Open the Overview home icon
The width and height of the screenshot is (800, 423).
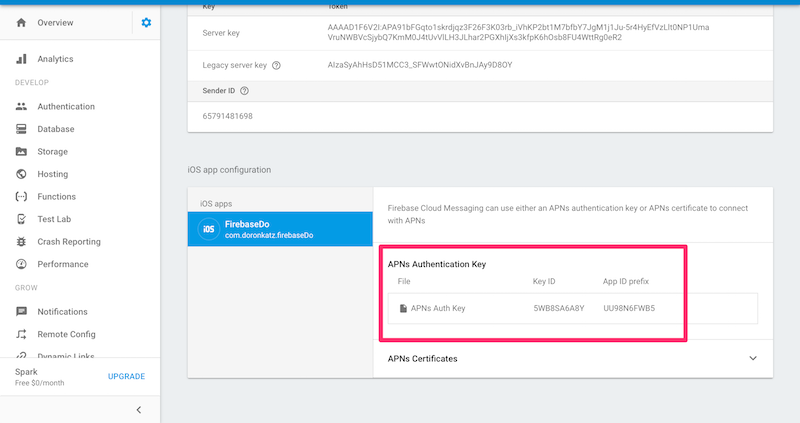click(x=21, y=22)
